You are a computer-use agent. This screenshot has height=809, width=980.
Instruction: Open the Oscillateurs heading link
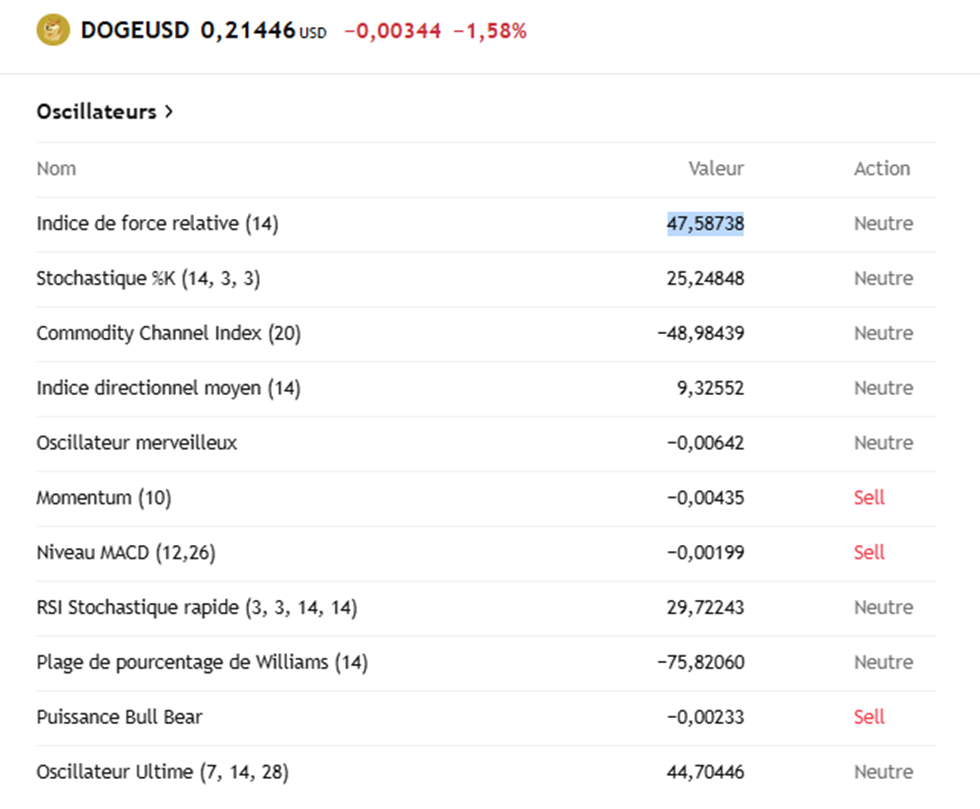96,112
